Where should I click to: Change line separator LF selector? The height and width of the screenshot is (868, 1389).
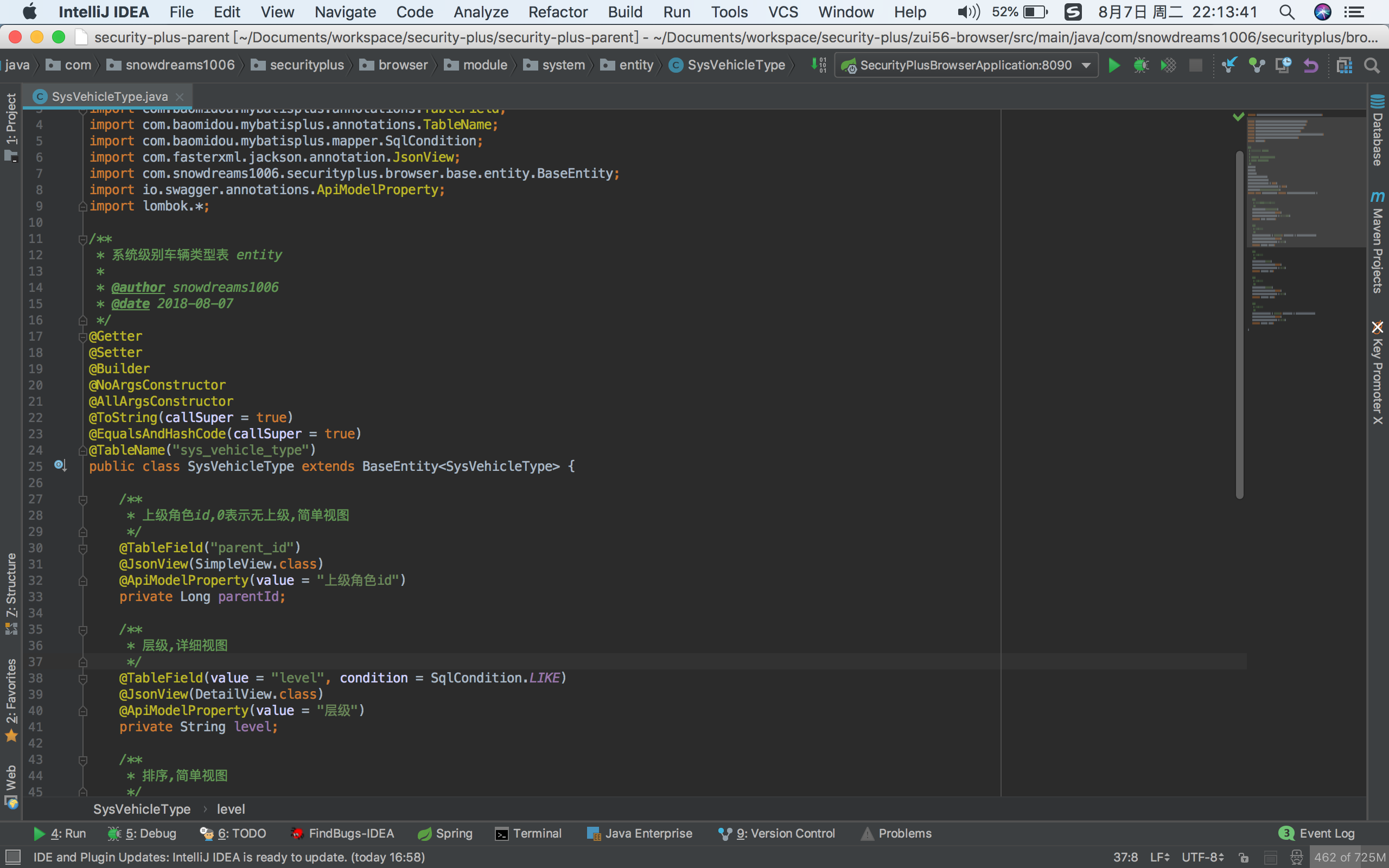(x=1159, y=857)
